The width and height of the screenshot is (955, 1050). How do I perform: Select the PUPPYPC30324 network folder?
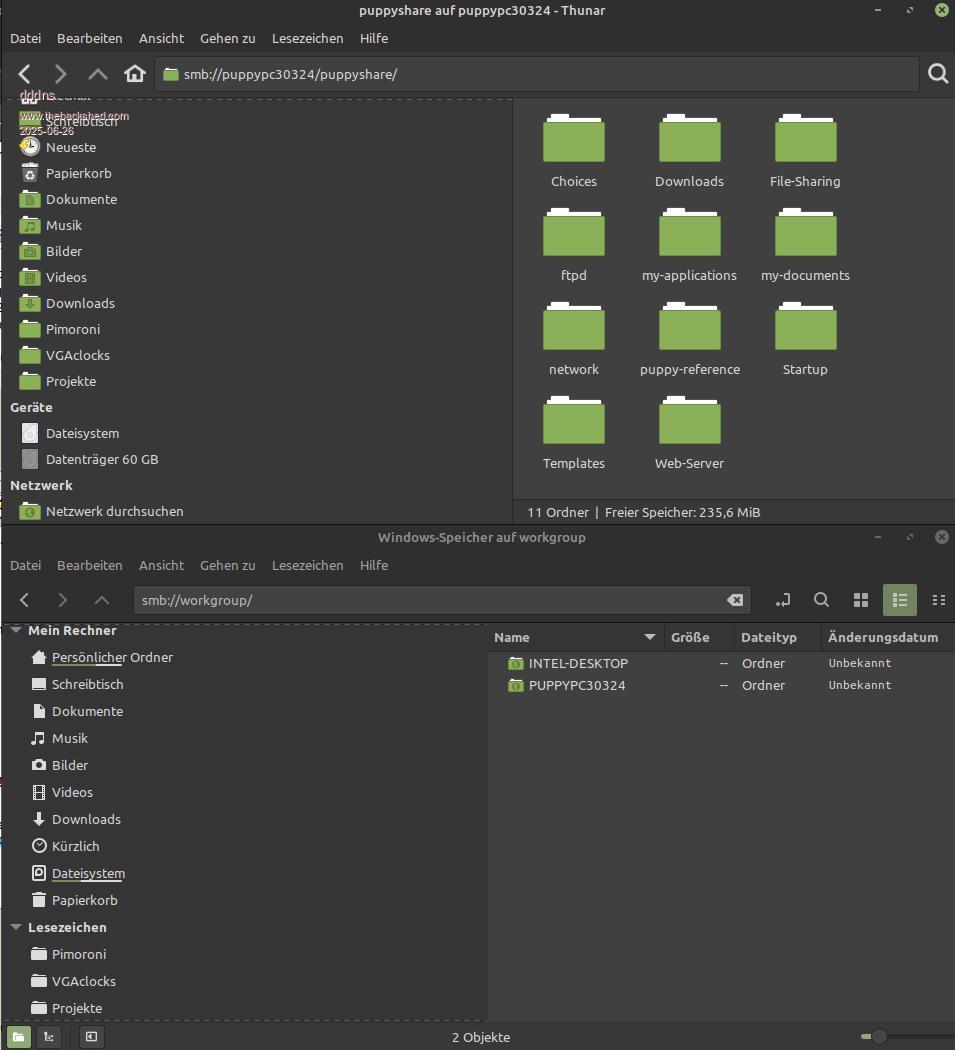[576, 685]
